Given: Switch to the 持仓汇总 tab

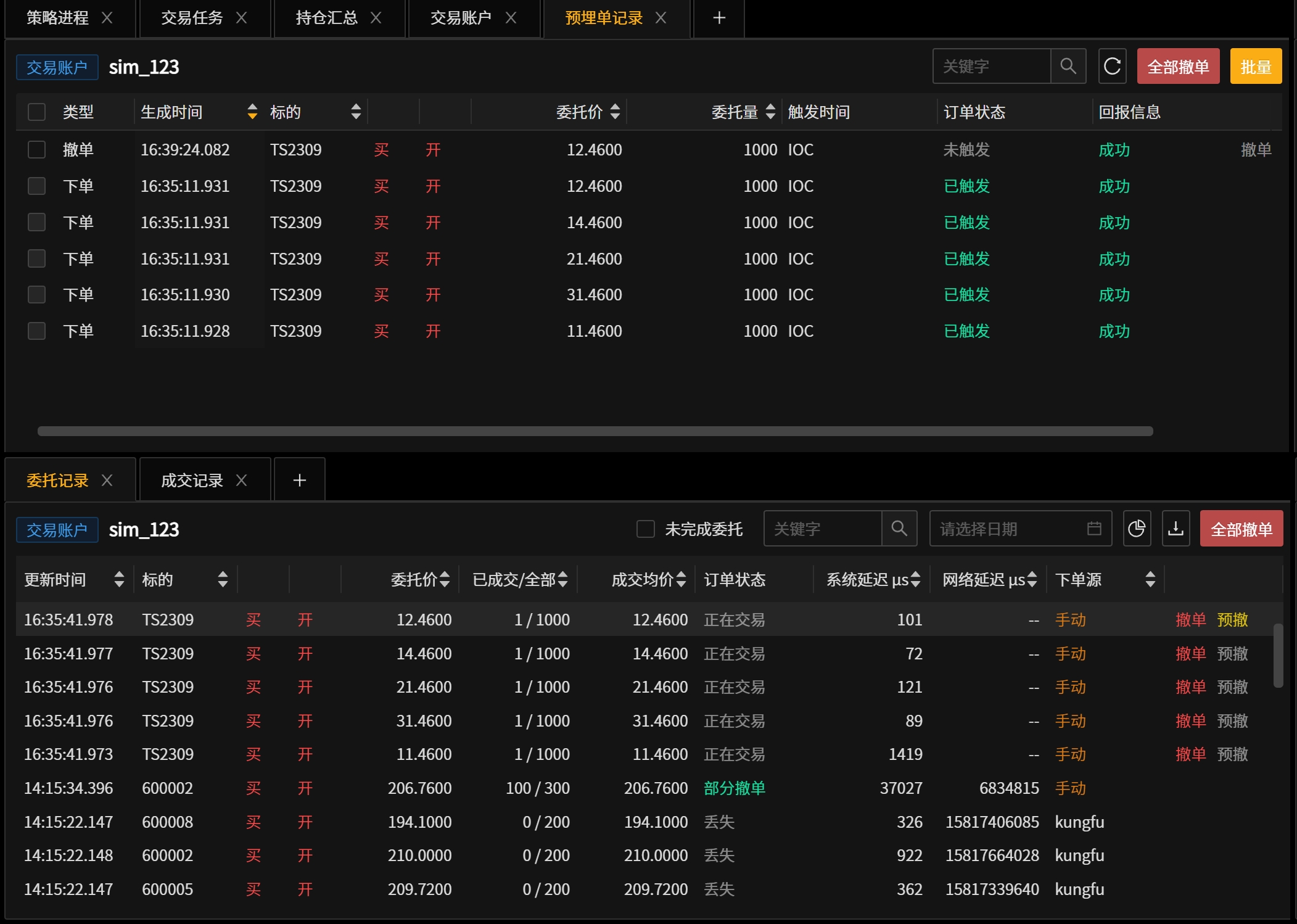Looking at the screenshot, I should click(x=326, y=18).
